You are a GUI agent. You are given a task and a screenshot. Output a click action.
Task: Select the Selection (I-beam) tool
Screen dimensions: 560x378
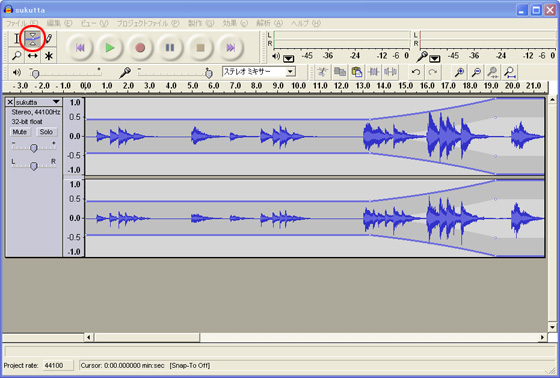click(x=16, y=38)
